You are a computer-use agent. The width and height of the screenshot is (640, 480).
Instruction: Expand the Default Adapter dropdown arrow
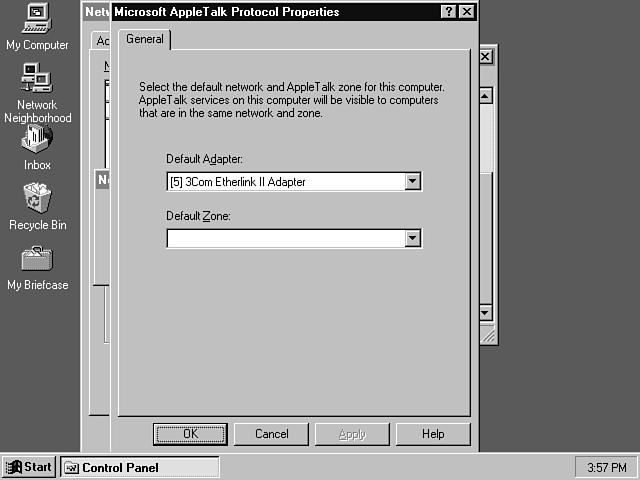[x=412, y=182]
